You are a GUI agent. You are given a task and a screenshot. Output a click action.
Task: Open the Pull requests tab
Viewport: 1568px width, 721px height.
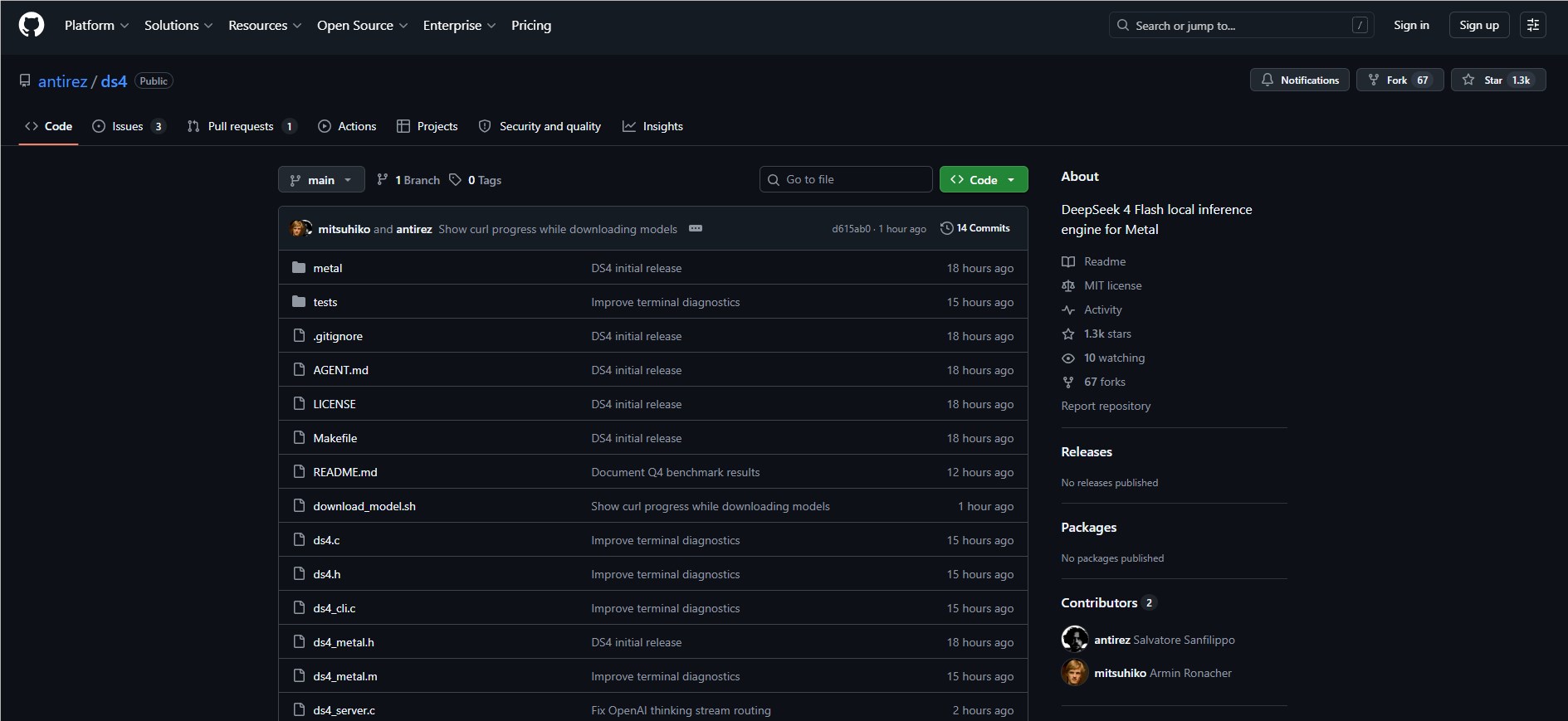coord(241,126)
